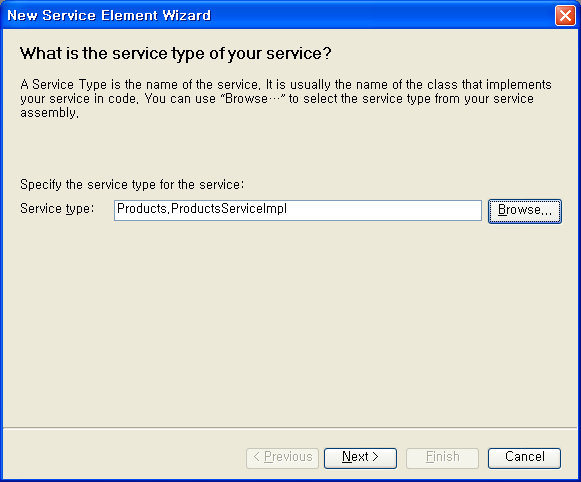Proceed with the Next > button

[x=360, y=458]
